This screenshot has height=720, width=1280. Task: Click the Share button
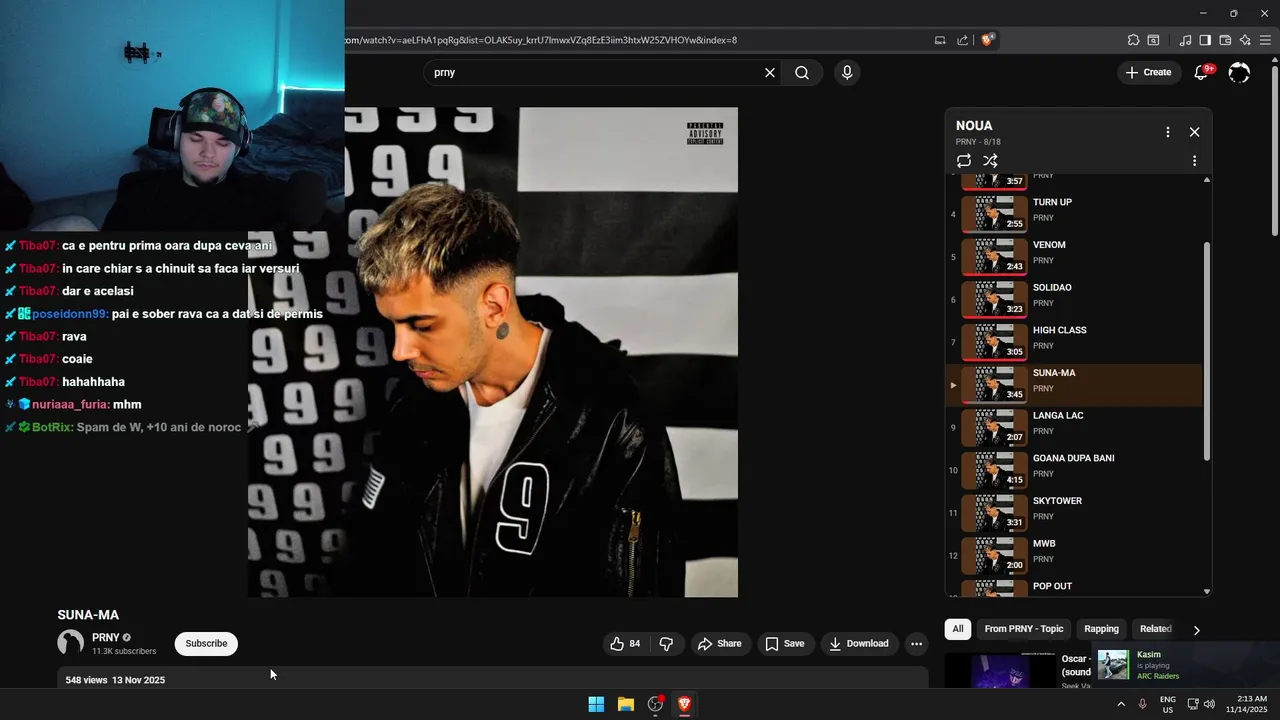click(720, 644)
